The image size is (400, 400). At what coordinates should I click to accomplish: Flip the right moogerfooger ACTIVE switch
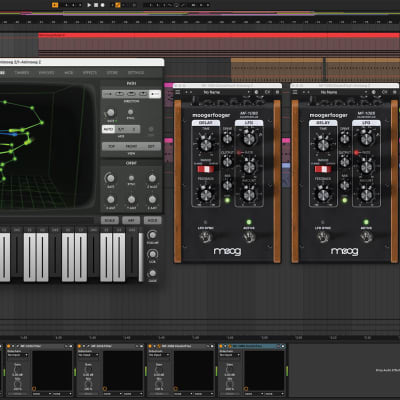click(366, 237)
